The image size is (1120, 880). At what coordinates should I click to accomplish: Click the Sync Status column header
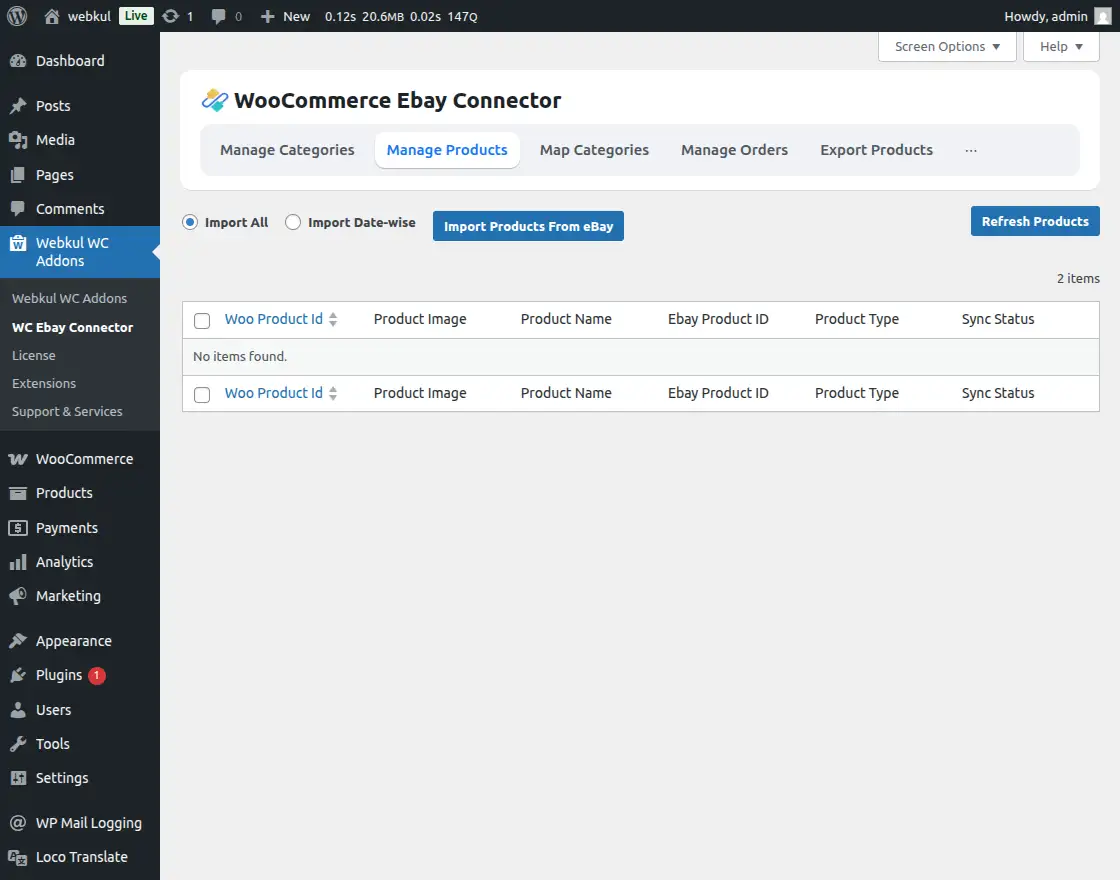pos(998,319)
